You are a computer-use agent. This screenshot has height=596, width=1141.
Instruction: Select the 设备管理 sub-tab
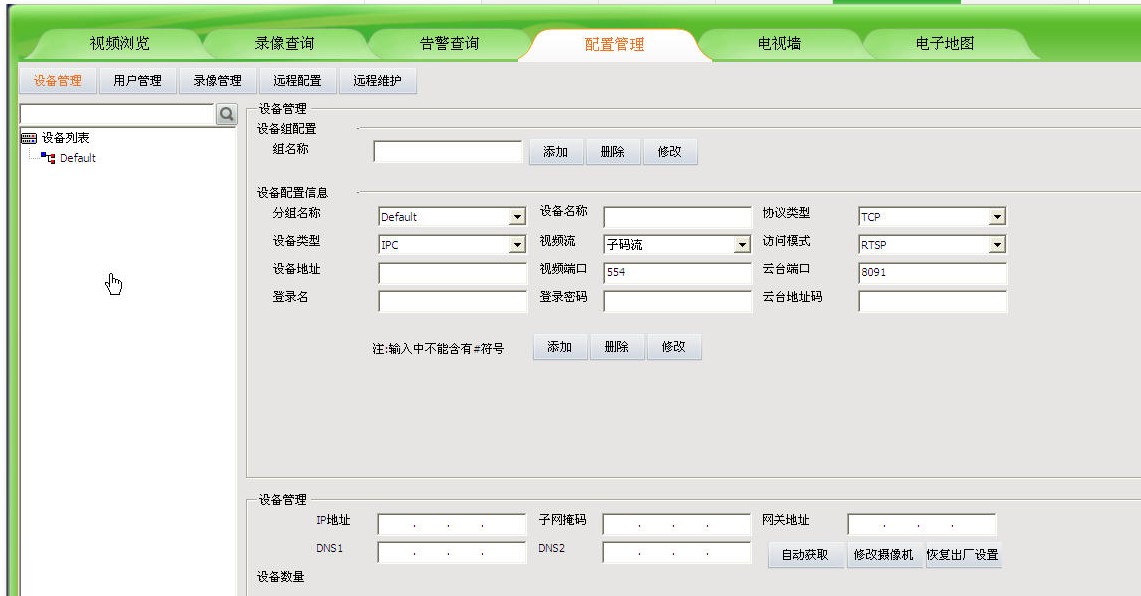click(57, 81)
